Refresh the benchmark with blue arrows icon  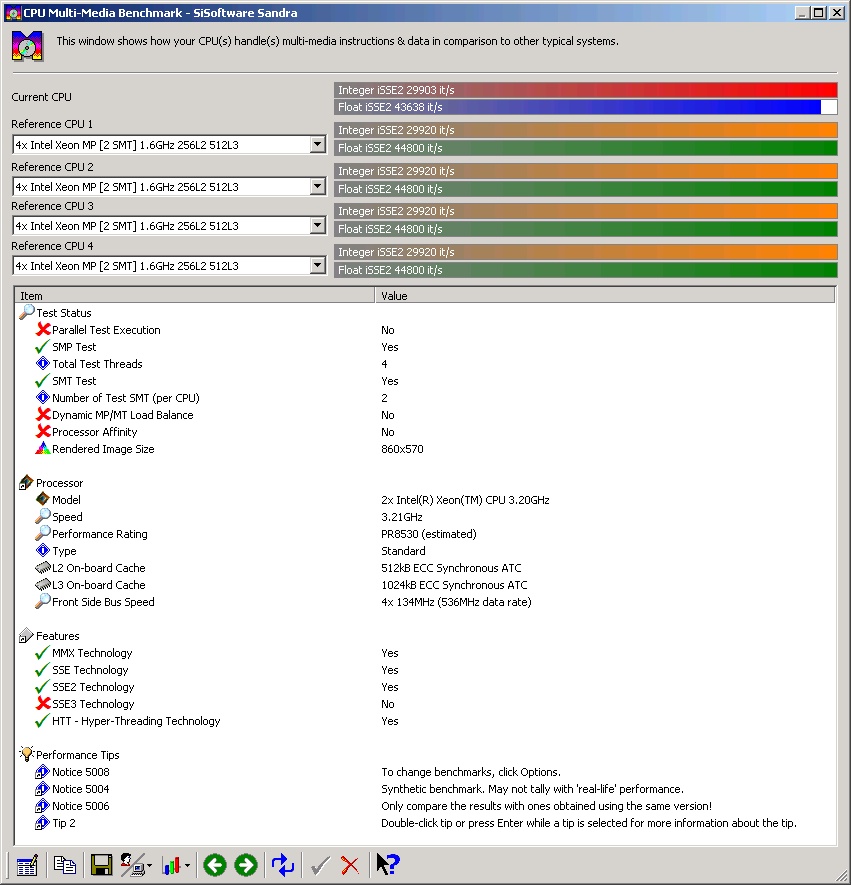click(x=283, y=865)
